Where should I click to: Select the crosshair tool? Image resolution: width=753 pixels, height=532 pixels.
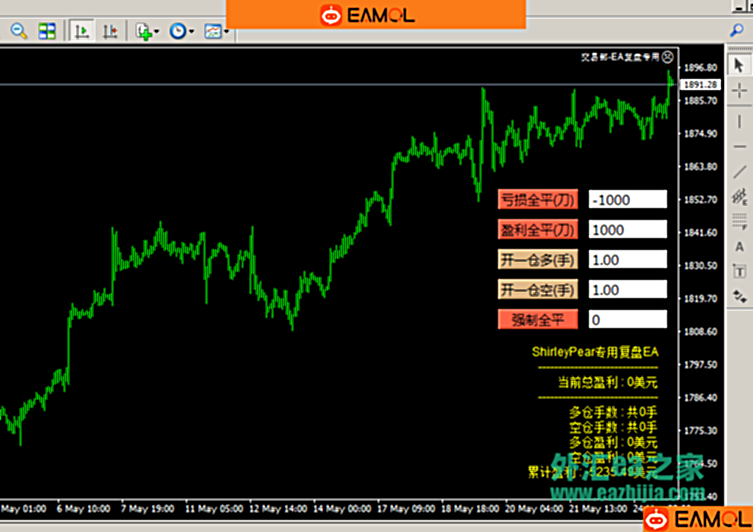(x=740, y=91)
